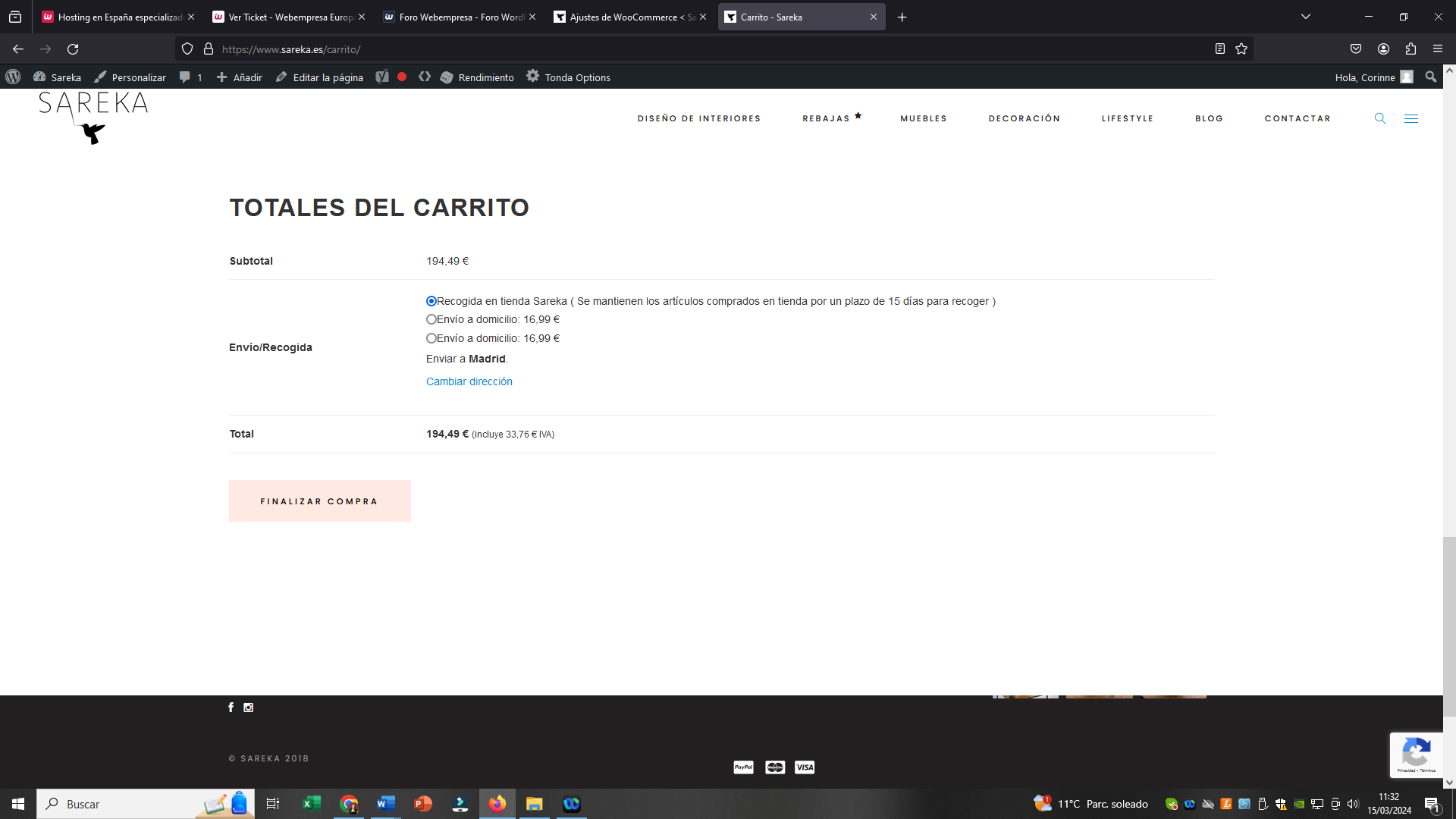Go back to the previous page
Viewport: 1456px width, 819px height.
tap(18, 49)
